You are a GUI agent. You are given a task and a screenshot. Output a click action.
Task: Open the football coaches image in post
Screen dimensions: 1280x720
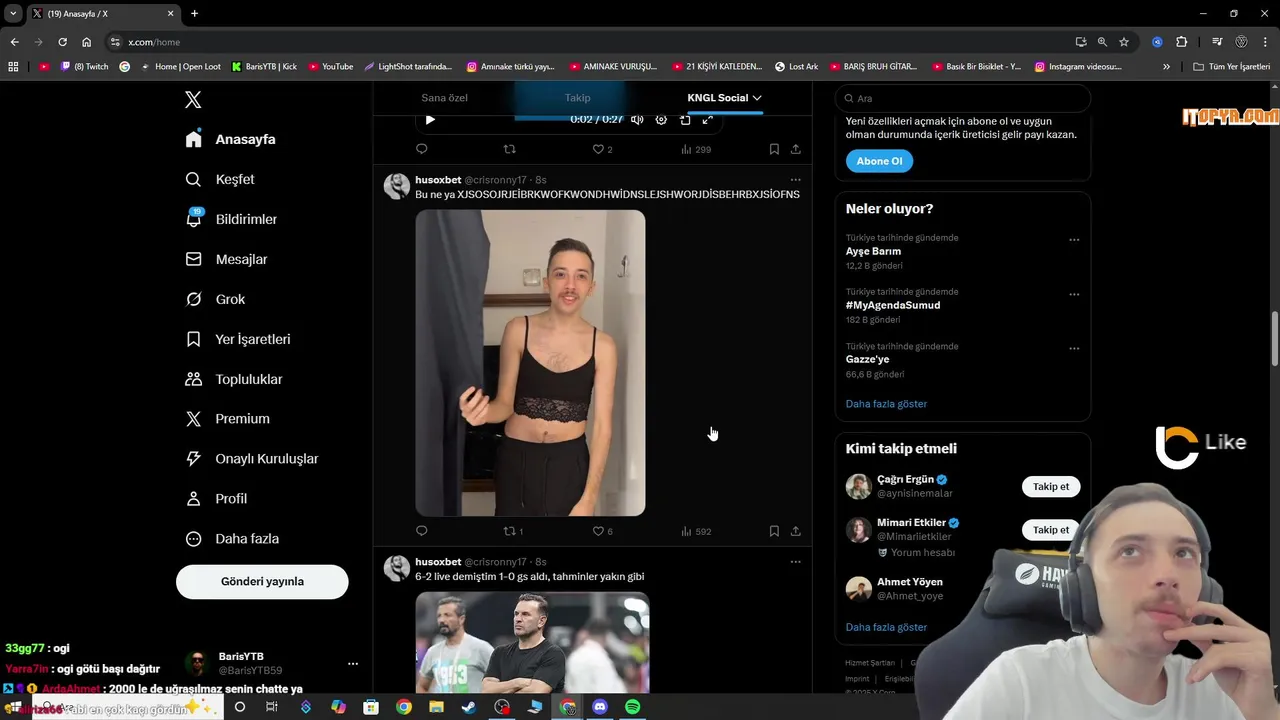click(x=532, y=642)
